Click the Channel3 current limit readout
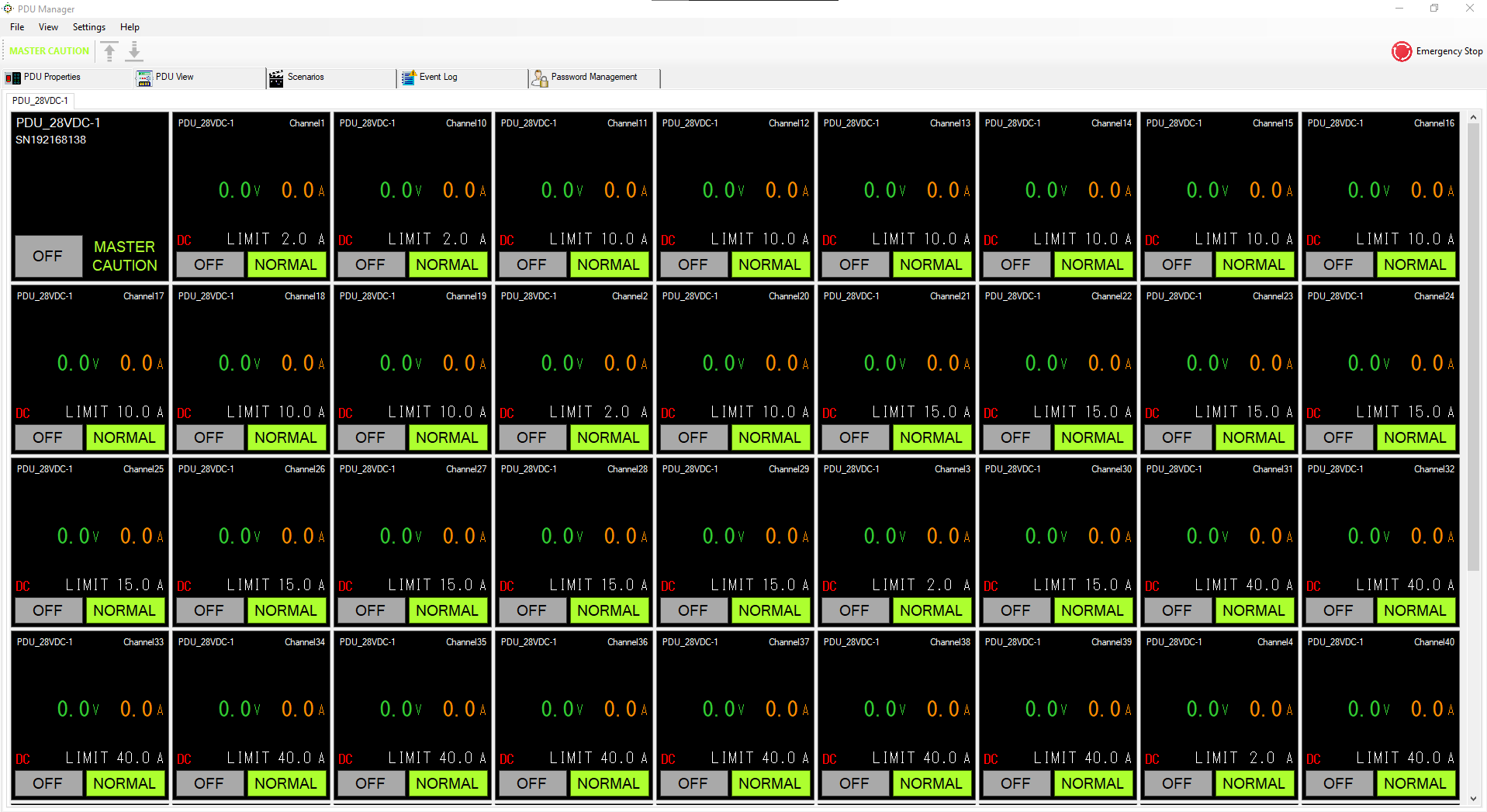The width and height of the screenshot is (1487, 812). pos(921,585)
